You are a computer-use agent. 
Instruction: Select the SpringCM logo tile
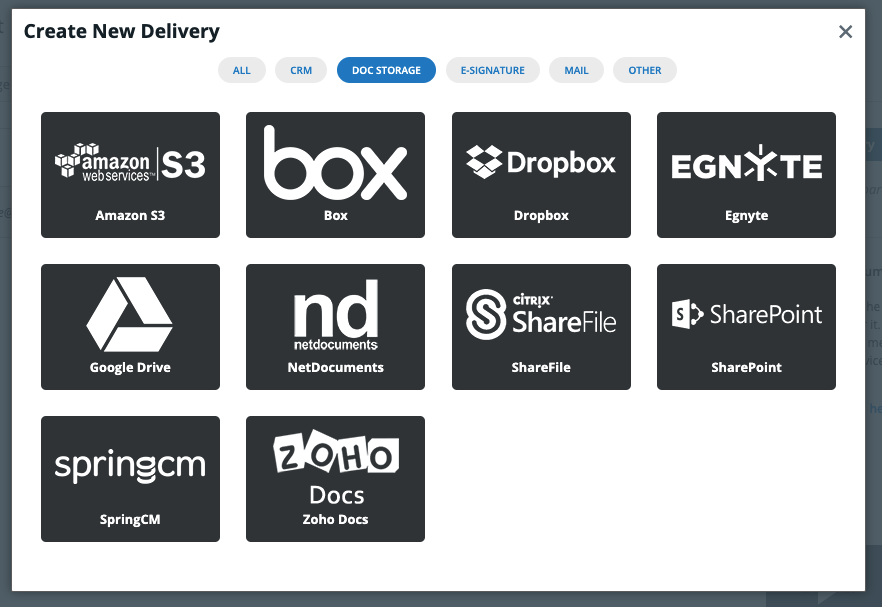click(130, 467)
